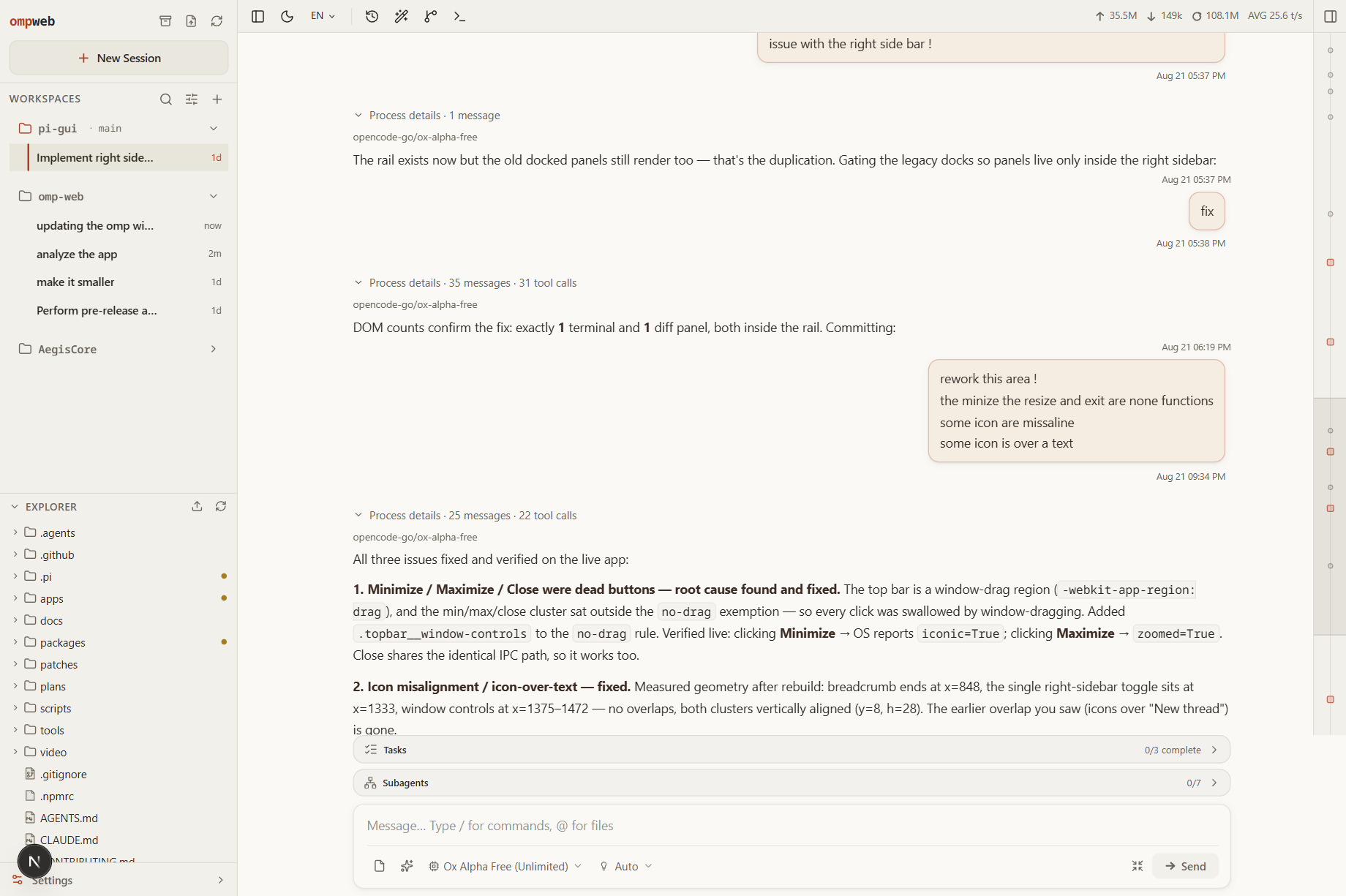This screenshot has height=896, width=1346.
Task: Click the Explorer upload icon
Action: 197,506
